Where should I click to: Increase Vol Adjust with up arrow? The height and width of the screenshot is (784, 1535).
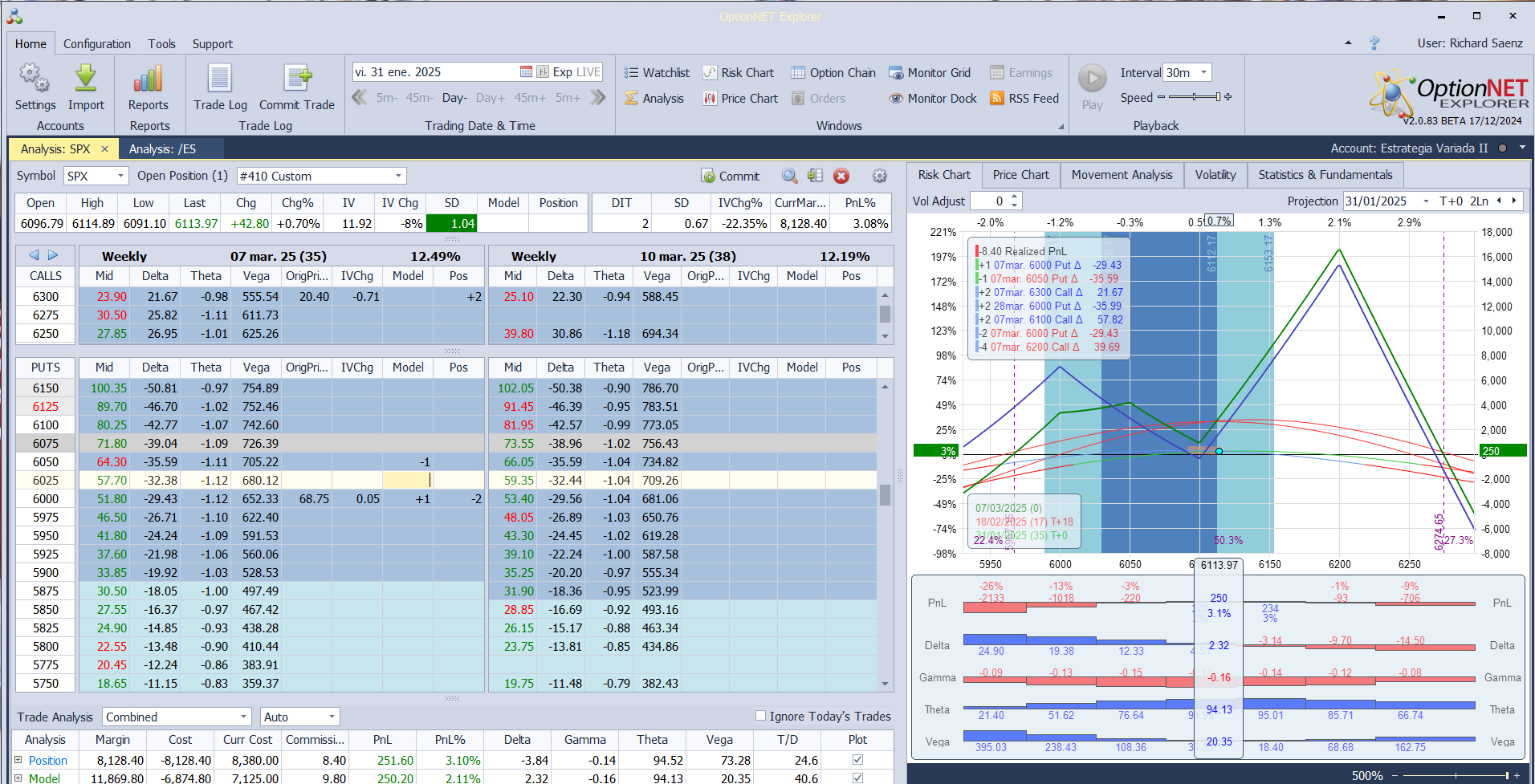(x=1015, y=197)
